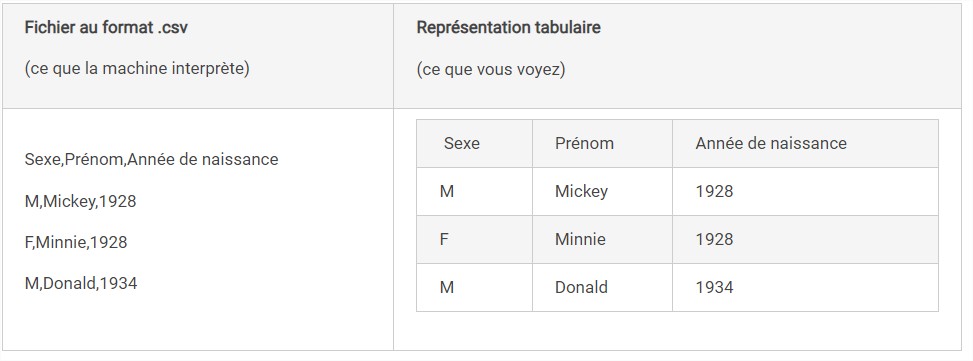Screen dimensions: 973x361
Task: Click the '1928' cell in Minnie's row
Action: tap(805, 239)
